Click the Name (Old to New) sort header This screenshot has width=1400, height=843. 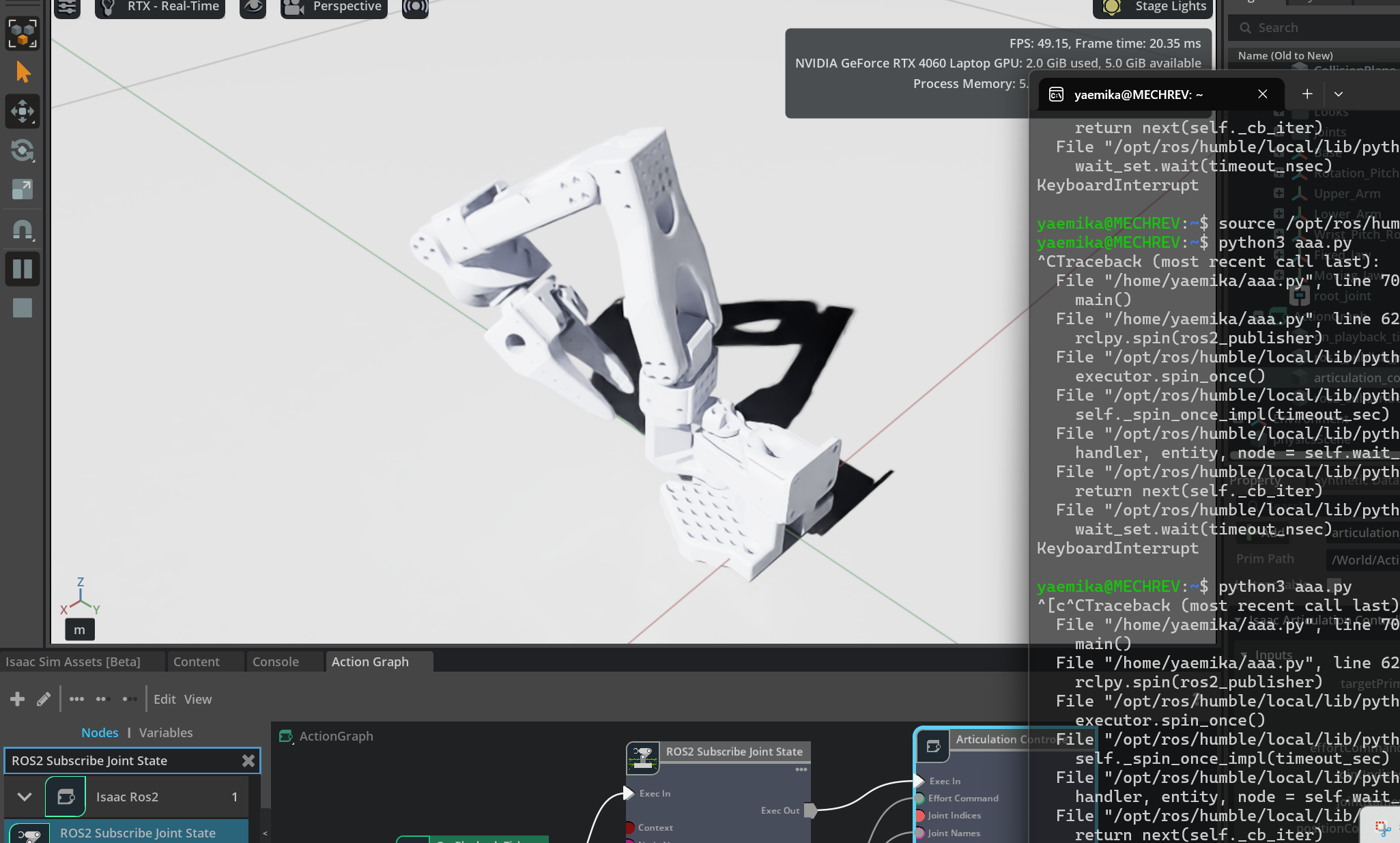1285,56
